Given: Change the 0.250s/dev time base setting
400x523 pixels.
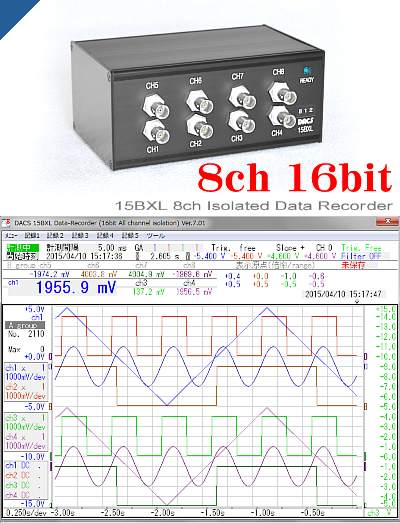Looking at the screenshot, I should pos(26,512).
